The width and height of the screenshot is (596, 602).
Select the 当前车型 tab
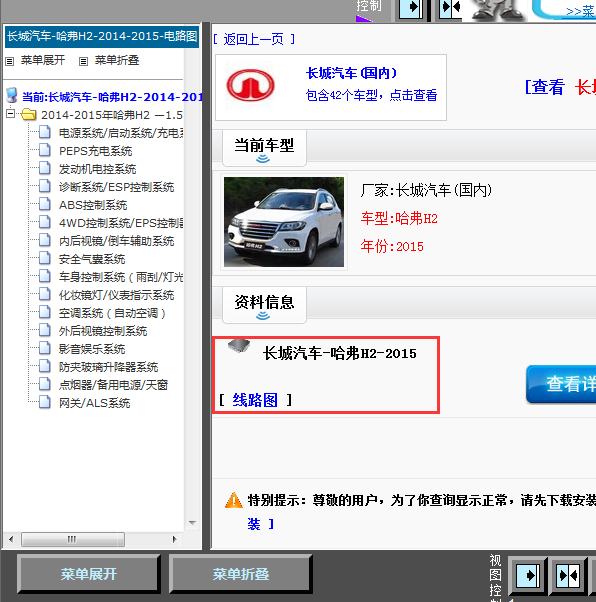[264, 148]
